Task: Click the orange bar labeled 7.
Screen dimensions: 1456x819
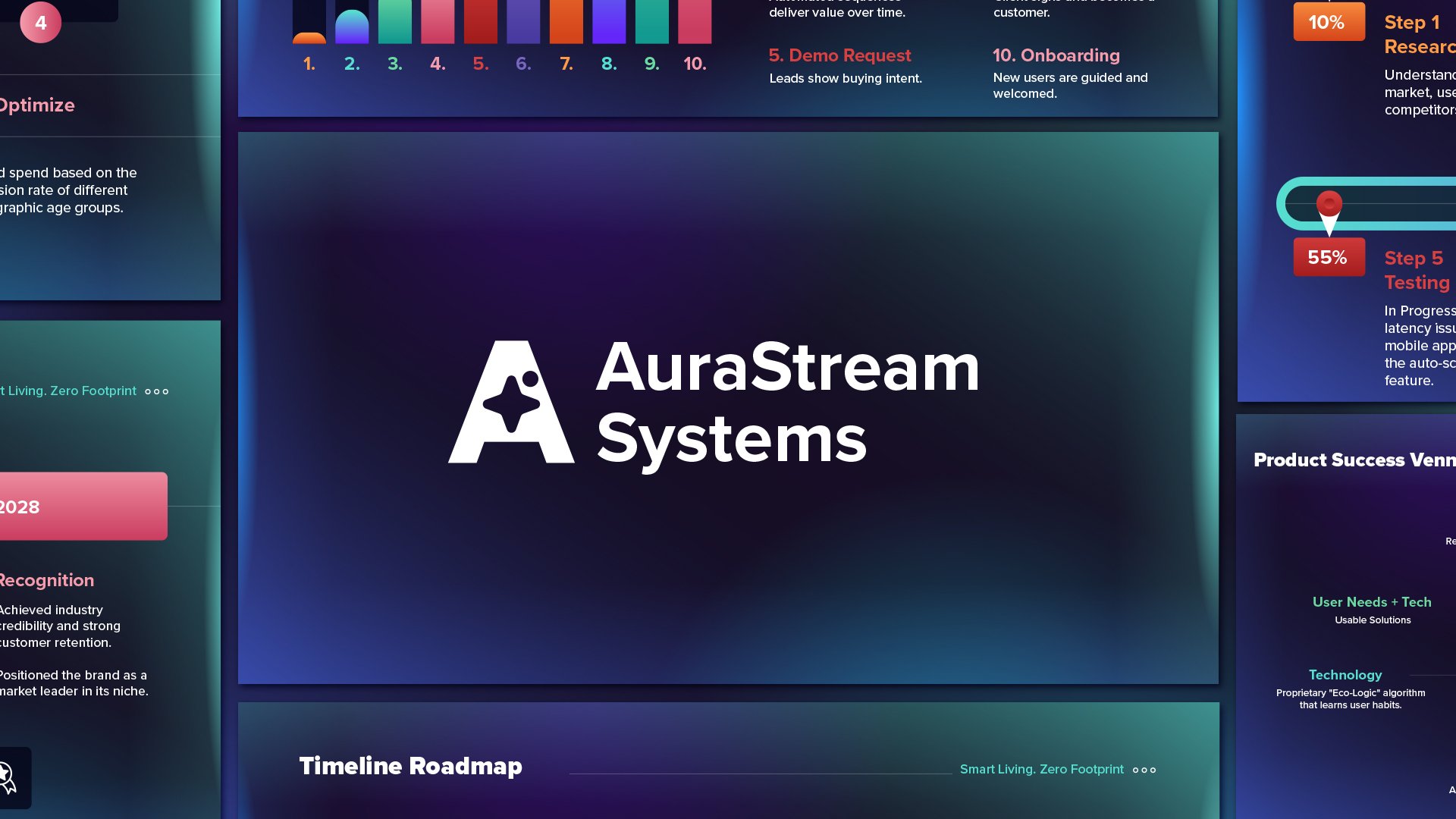Action: coord(566,21)
